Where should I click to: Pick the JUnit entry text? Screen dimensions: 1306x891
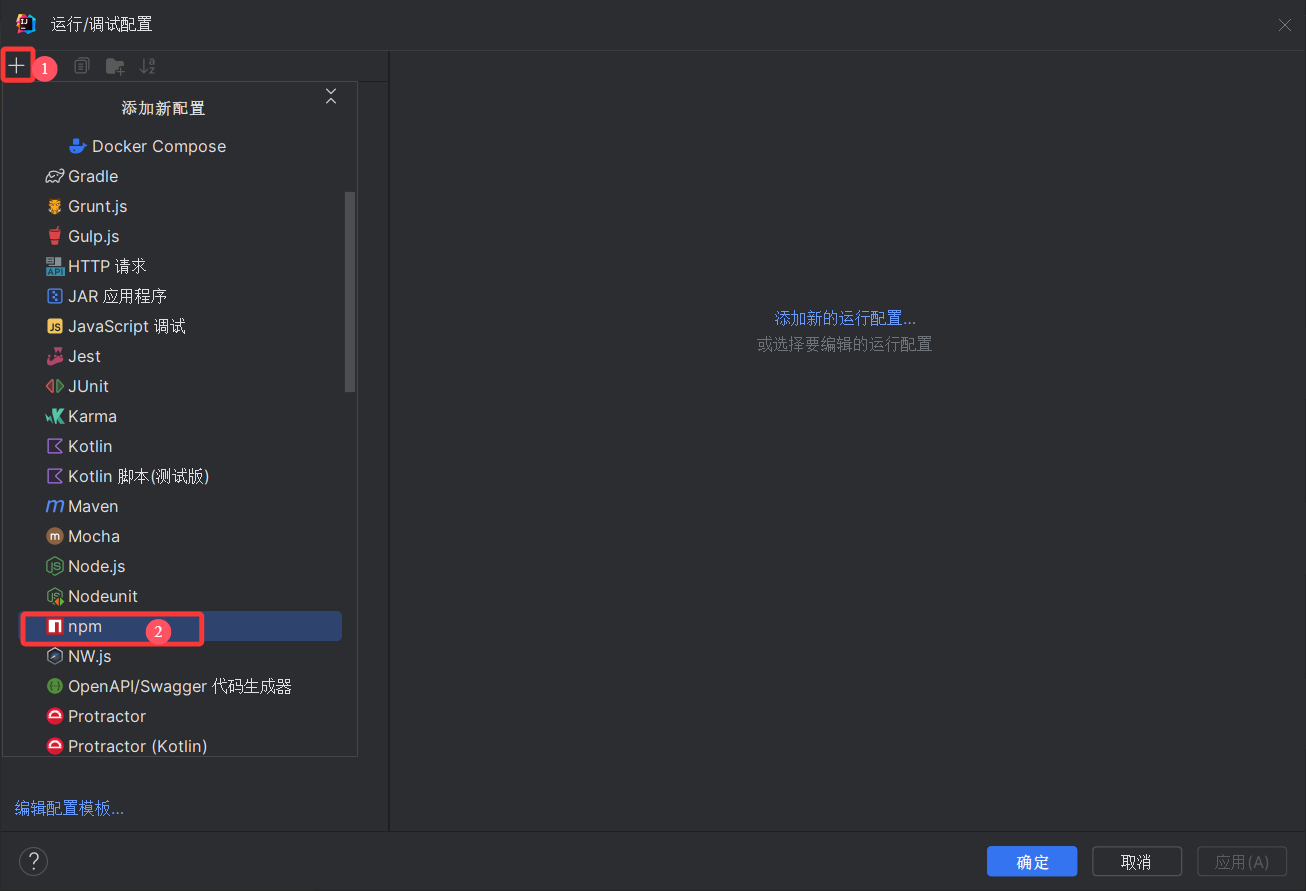[x=88, y=386]
